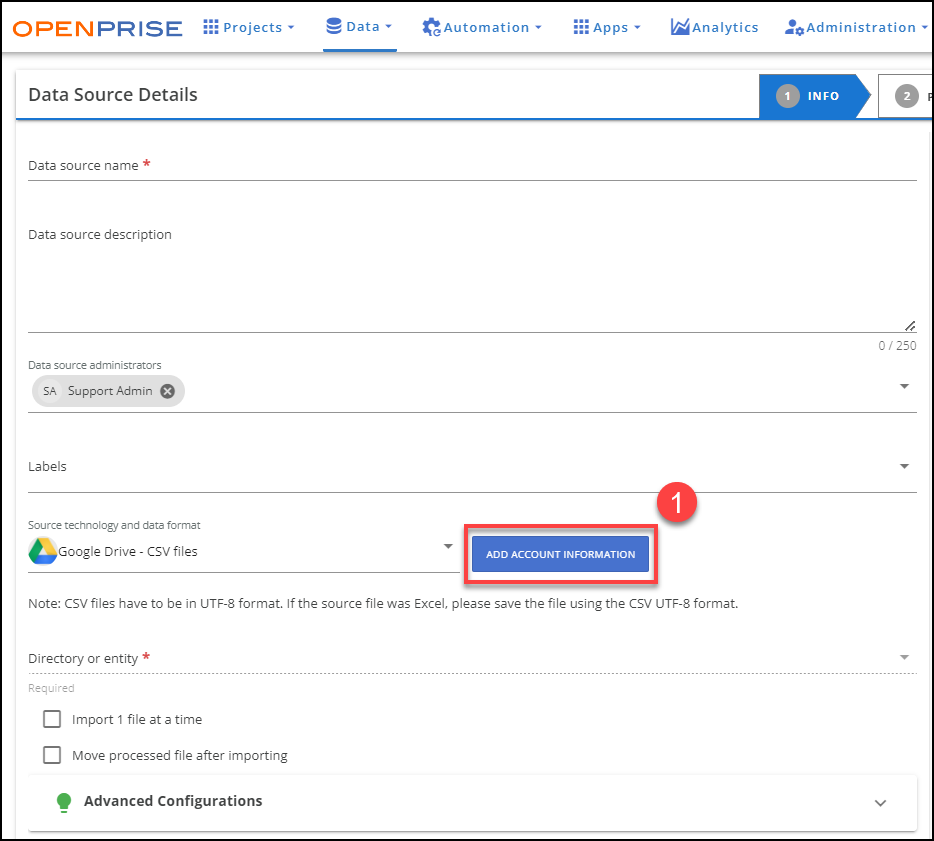934x841 pixels.
Task: Open the source technology dropdown arrow
Action: coord(447,547)
